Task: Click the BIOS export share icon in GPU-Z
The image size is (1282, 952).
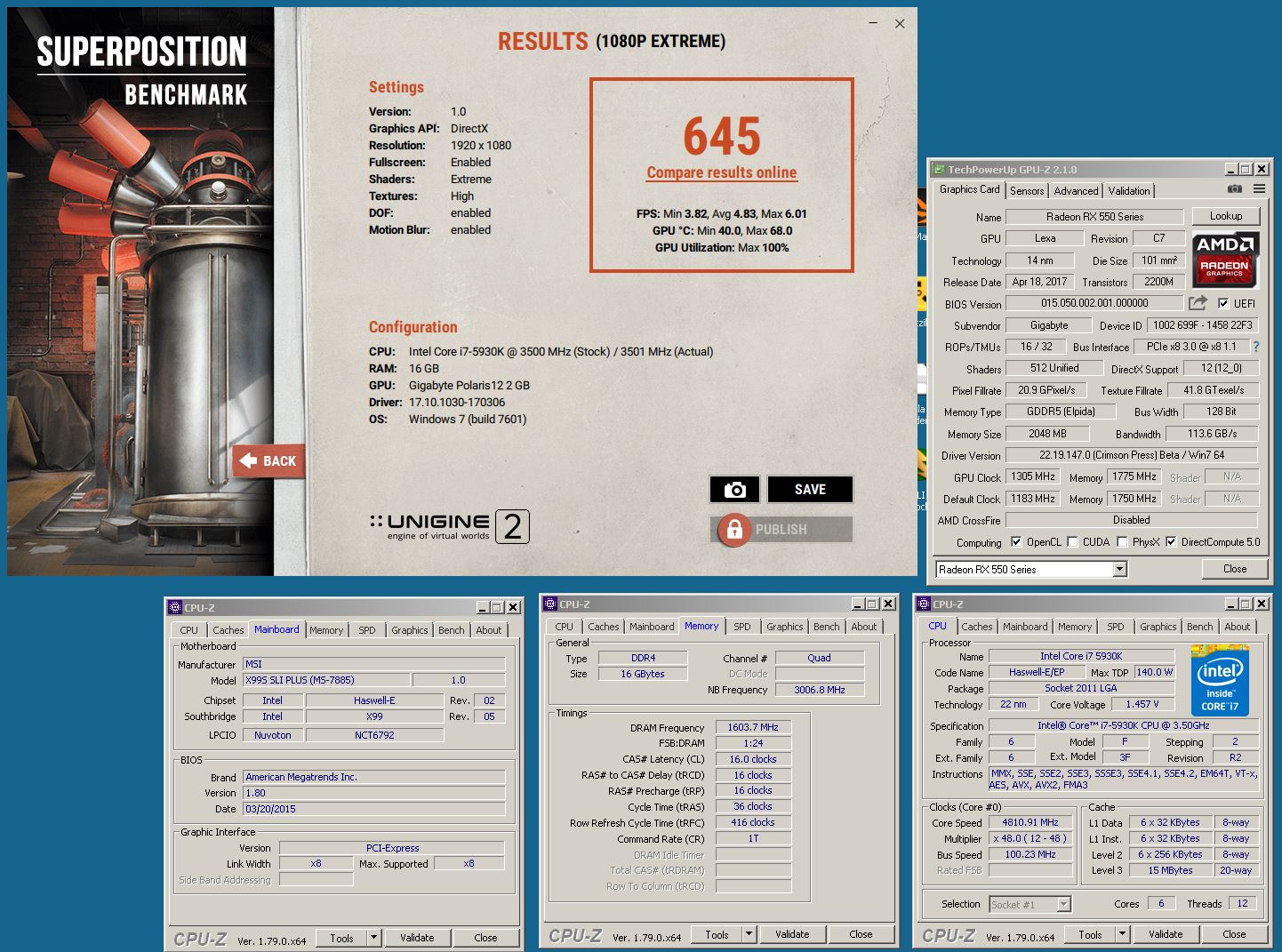Action: [1198, 303]
